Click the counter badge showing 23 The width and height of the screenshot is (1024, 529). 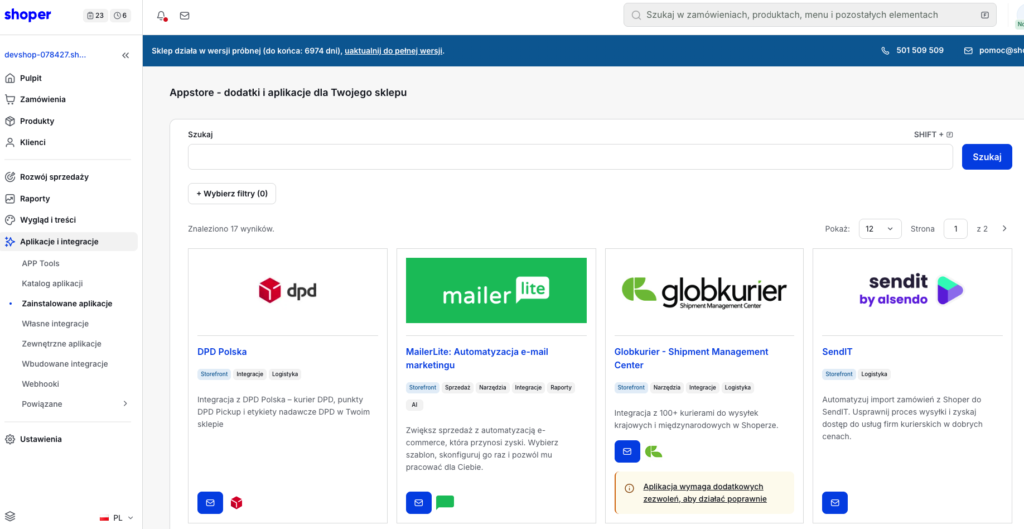(x=95, y=16)
